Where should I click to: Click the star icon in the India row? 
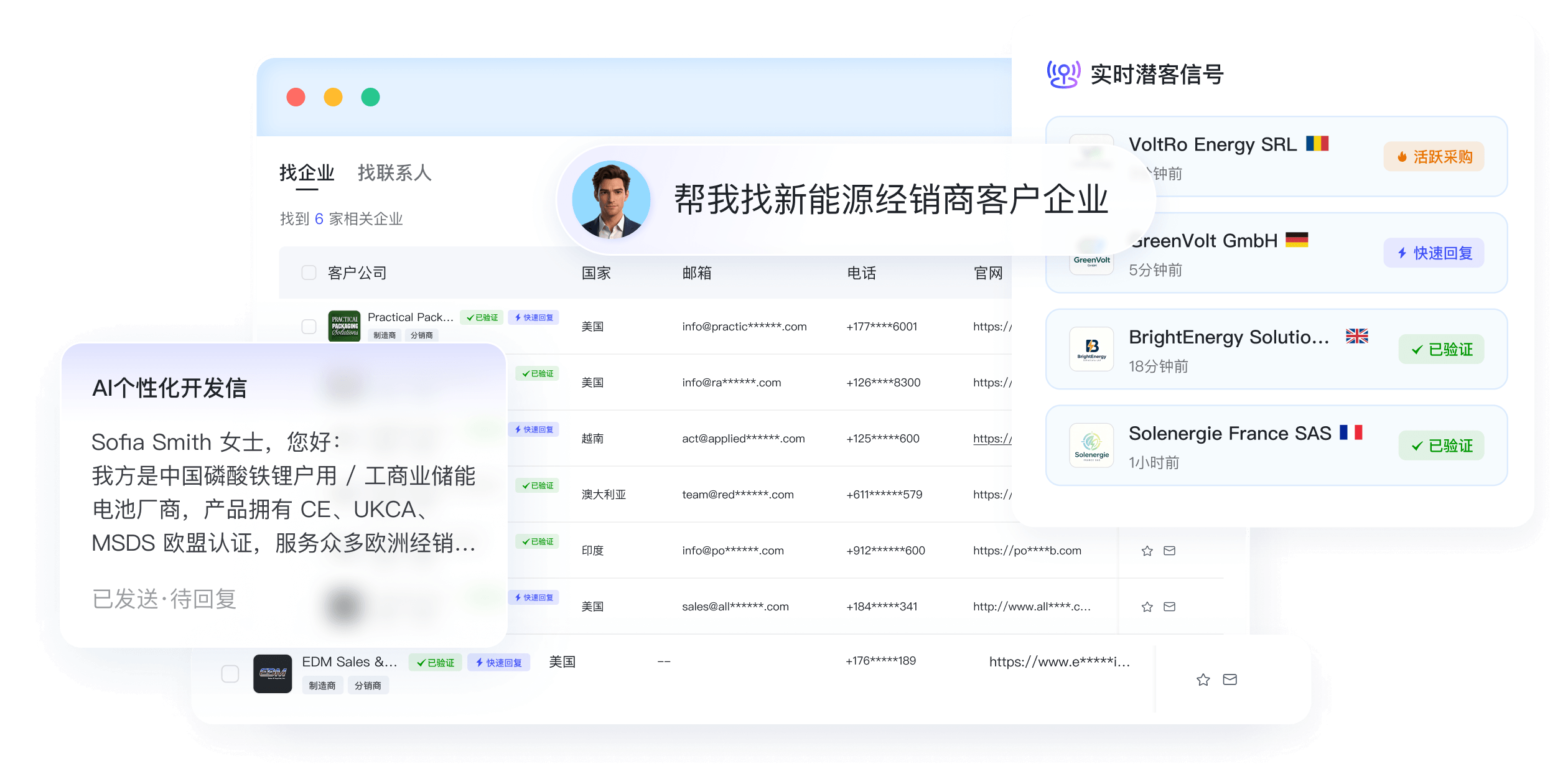1147,551
